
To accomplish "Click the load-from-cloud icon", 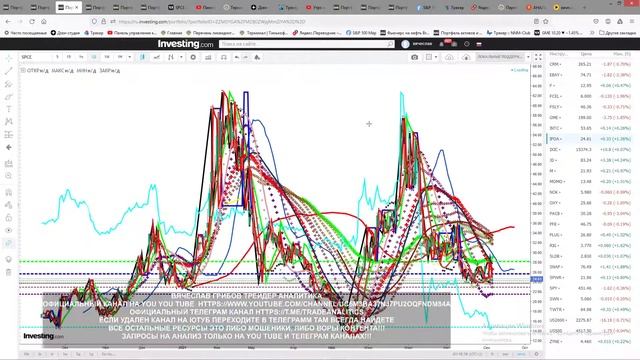I will 466,57.
